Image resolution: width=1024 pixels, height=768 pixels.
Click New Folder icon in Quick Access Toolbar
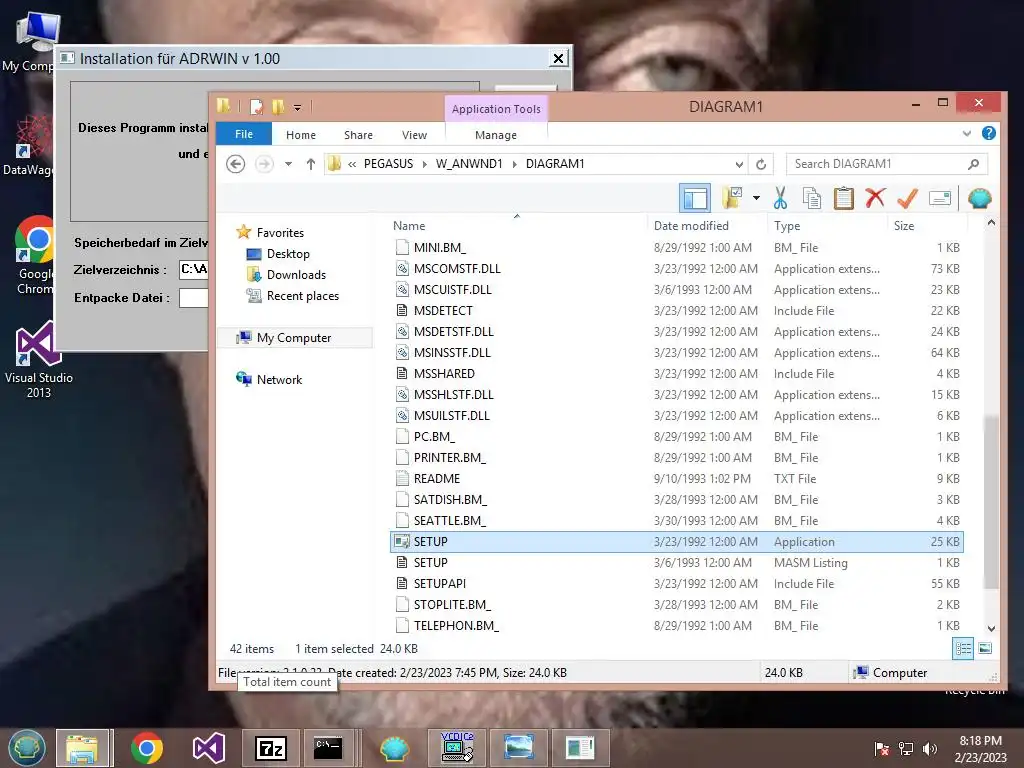(x=278, y=106)
